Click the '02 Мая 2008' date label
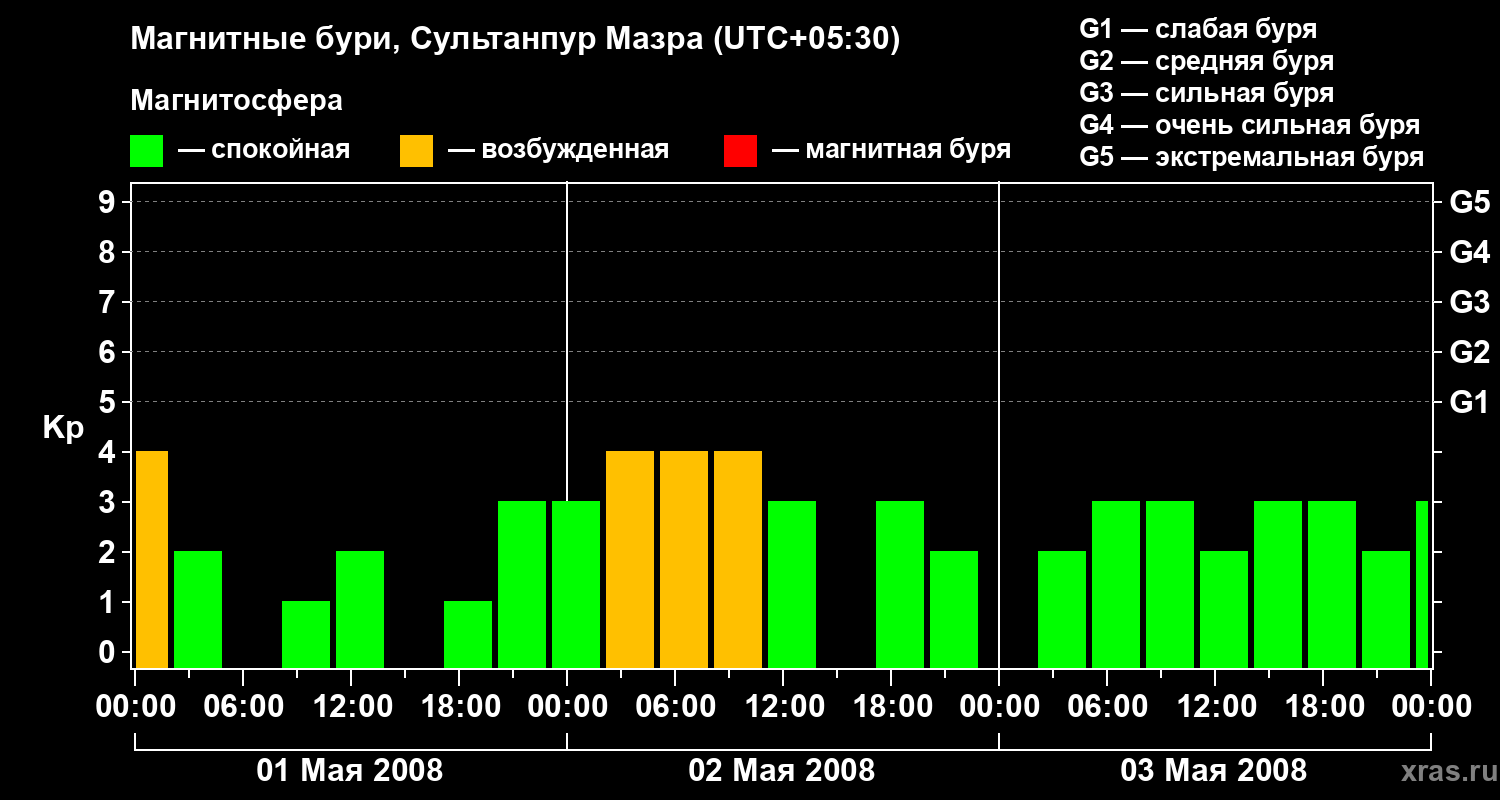This screenshot has height=800, width=1500. [782, 770]
